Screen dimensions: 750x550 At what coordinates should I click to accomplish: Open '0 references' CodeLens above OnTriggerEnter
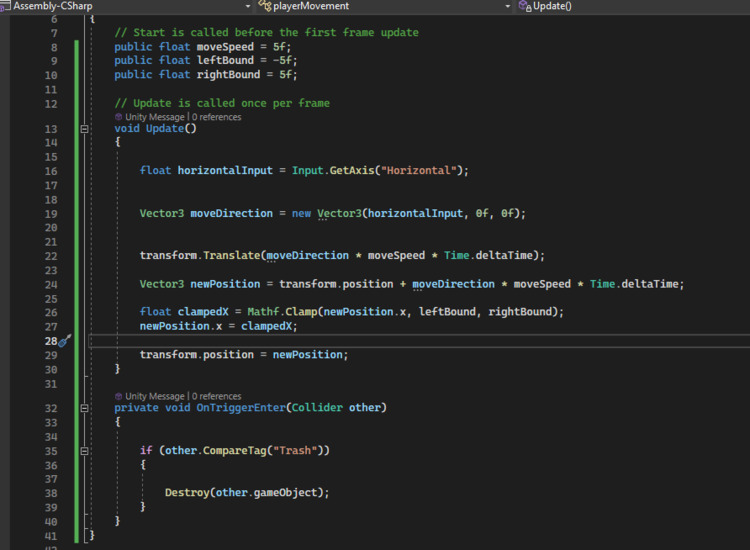click(x=217, y=396)
